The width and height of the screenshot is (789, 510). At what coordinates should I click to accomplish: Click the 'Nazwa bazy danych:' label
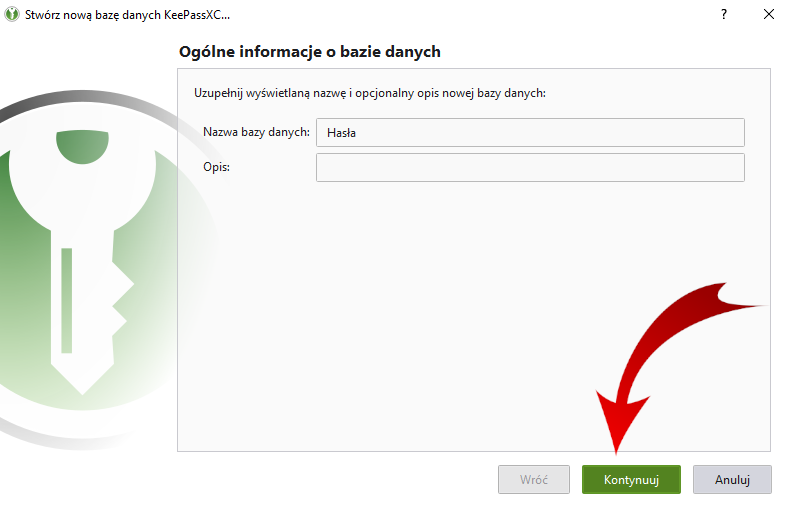[256, 132]
